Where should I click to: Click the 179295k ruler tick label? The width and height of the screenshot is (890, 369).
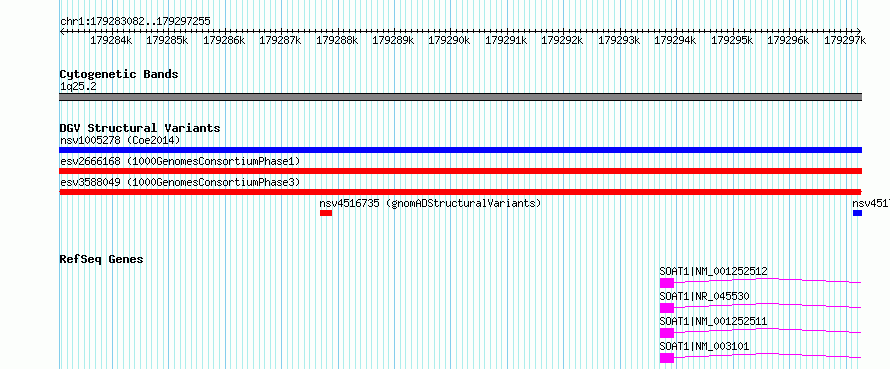click(x=732, y=40)
